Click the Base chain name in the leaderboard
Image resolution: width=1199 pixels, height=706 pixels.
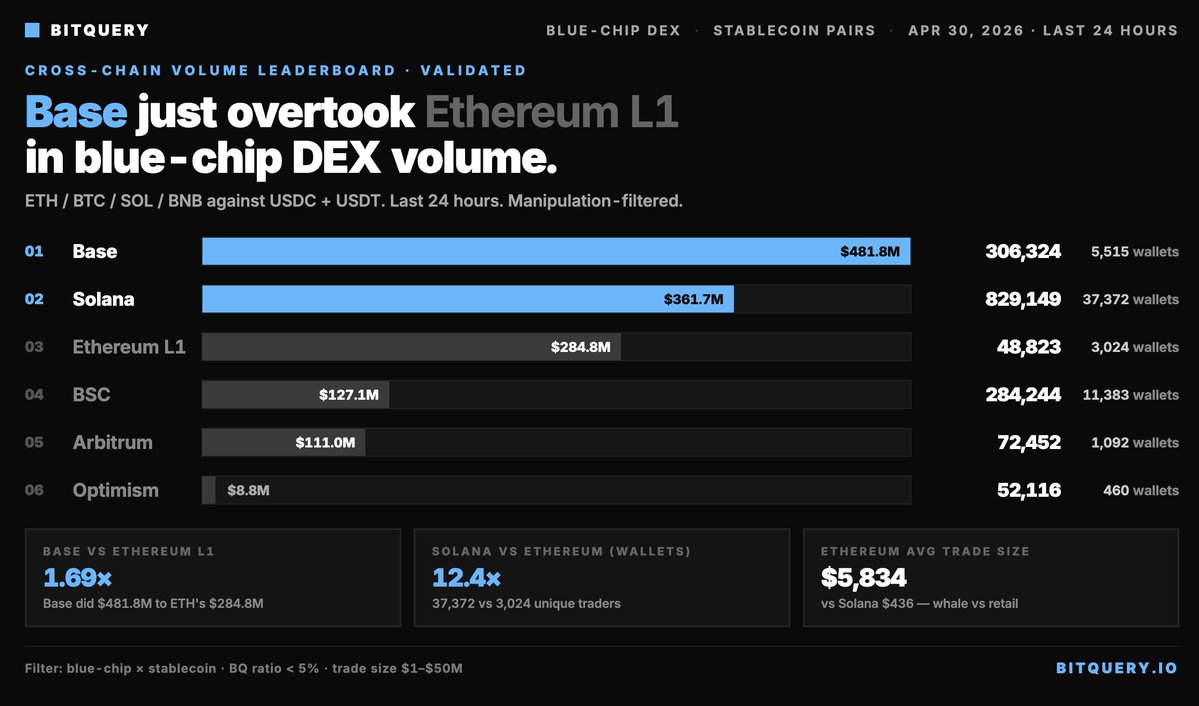click(x=95, y=252)
